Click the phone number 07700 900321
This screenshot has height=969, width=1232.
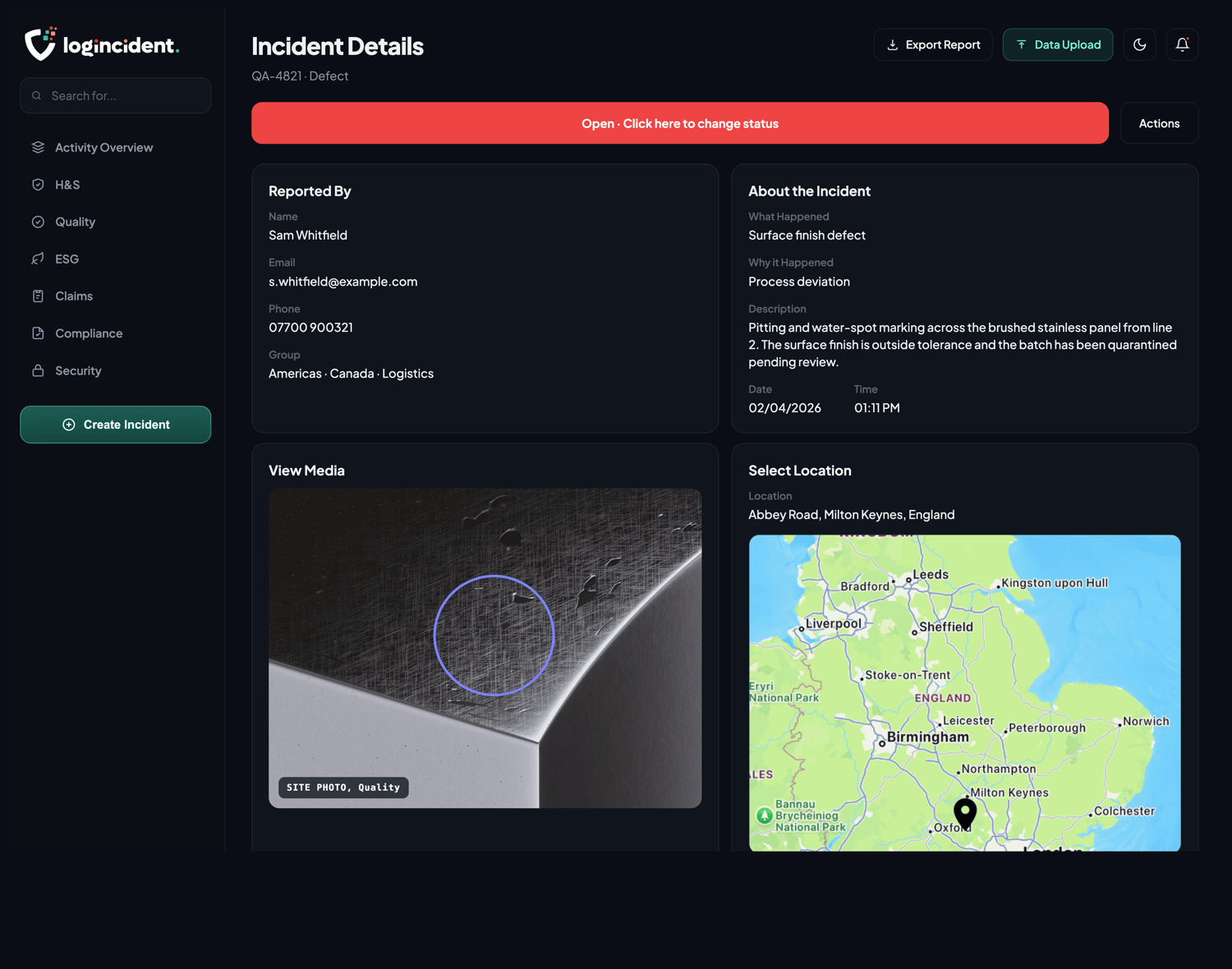pos(311,328)
